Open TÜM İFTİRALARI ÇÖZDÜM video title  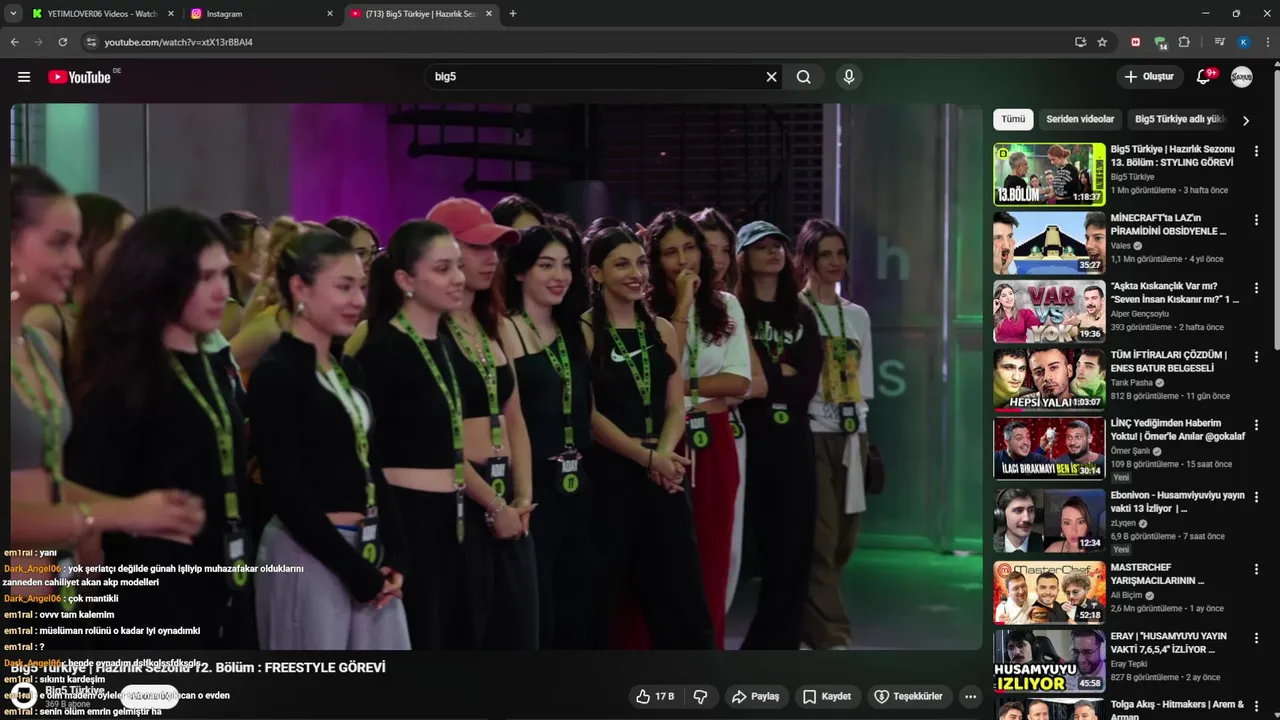(1169, 361)
